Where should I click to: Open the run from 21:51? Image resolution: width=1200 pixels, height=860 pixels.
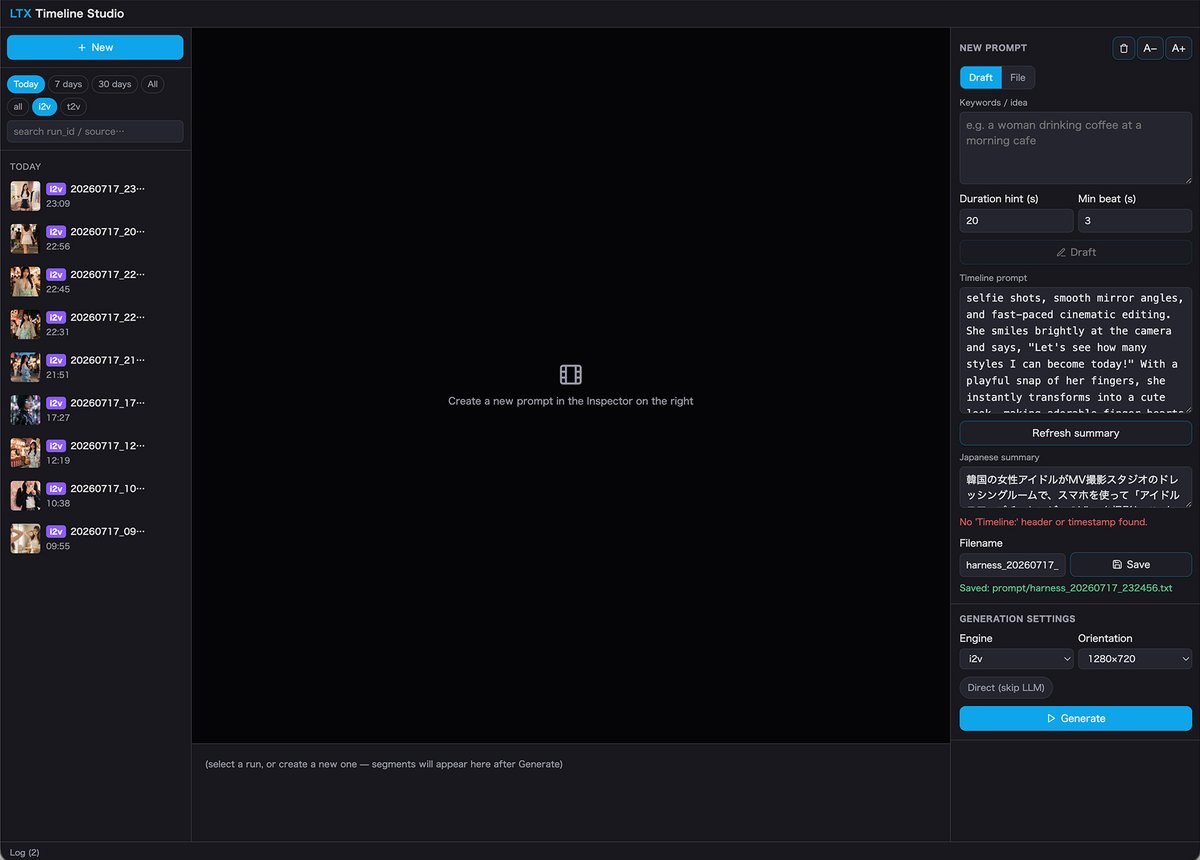click(x=95, y=367)
